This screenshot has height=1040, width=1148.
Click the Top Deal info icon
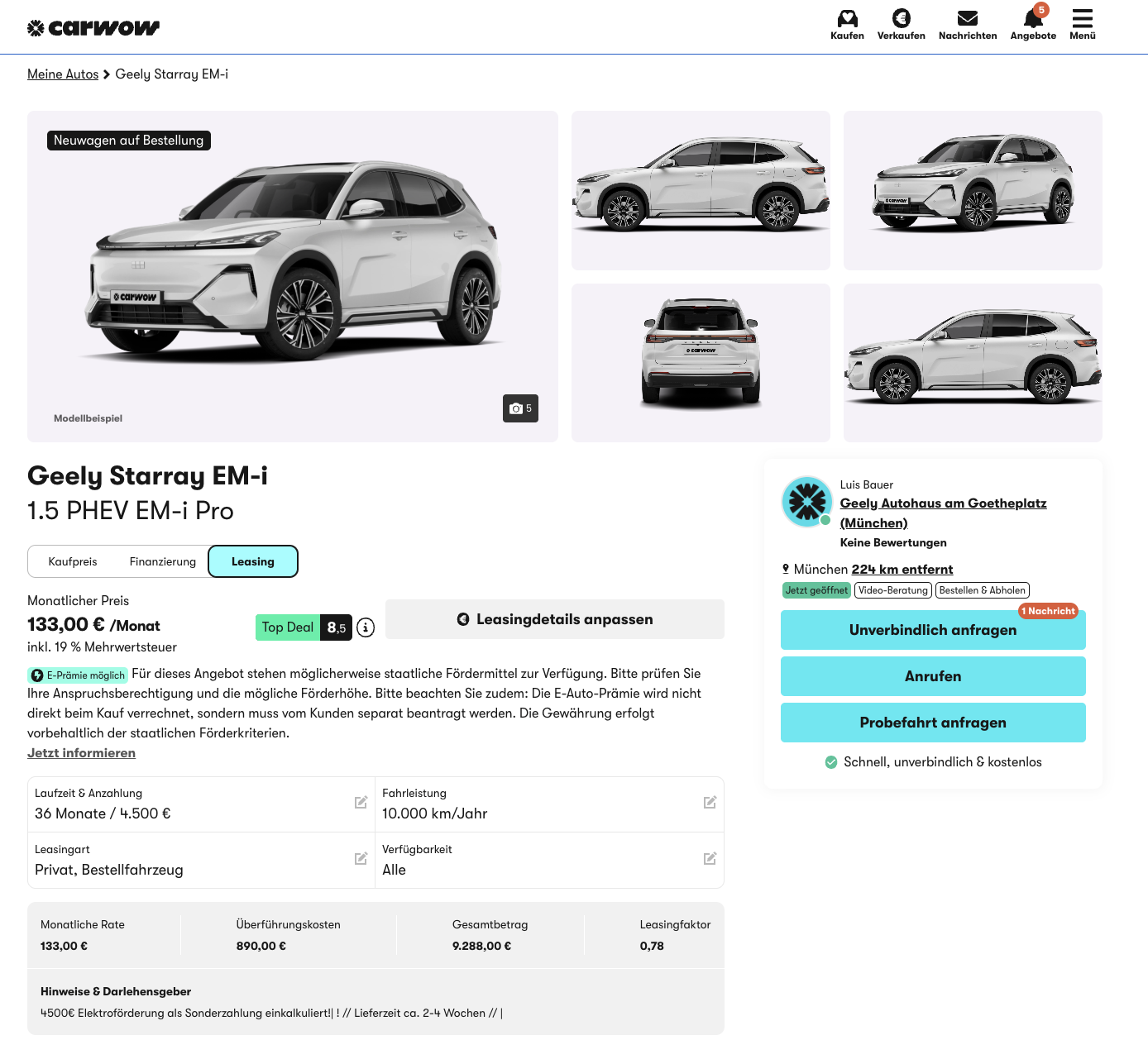pyautogui.click(x=366, y=627)
